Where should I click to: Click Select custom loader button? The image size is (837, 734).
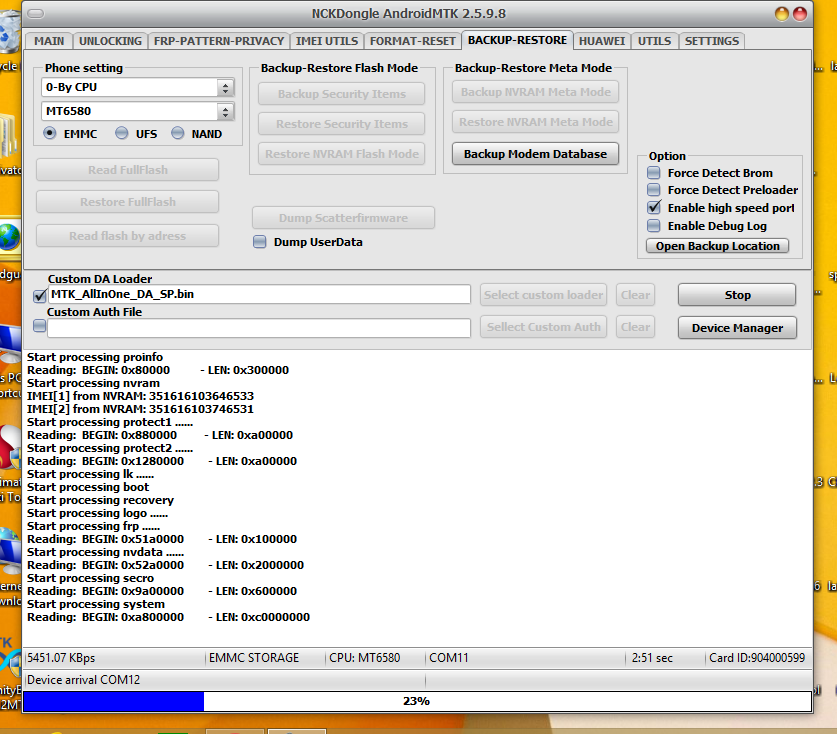pyautogui.click(x=543, y=295)
